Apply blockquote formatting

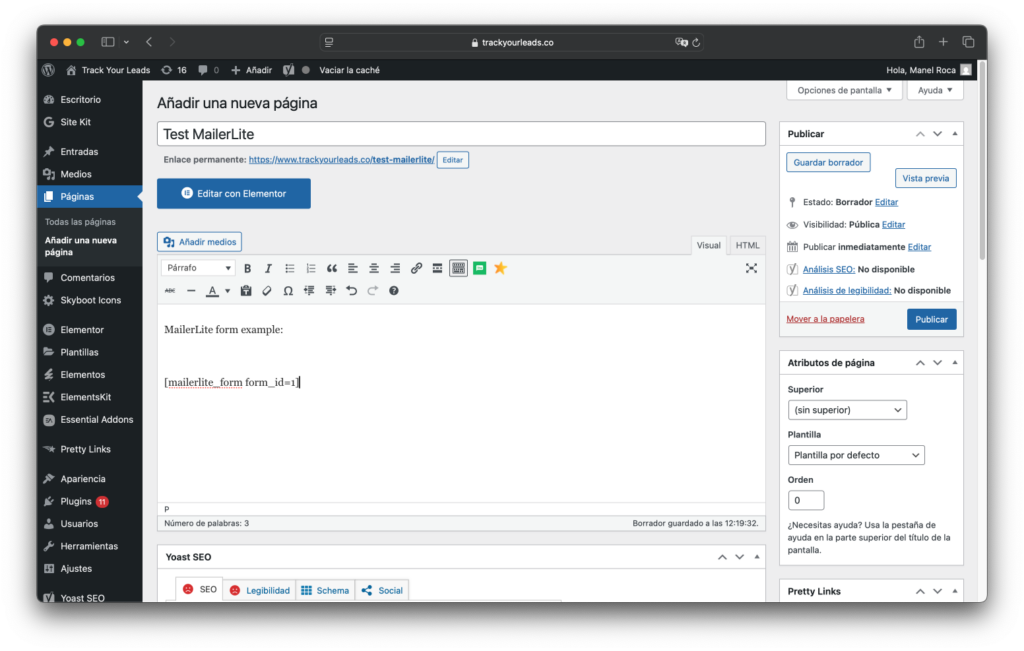coord(332,268)
